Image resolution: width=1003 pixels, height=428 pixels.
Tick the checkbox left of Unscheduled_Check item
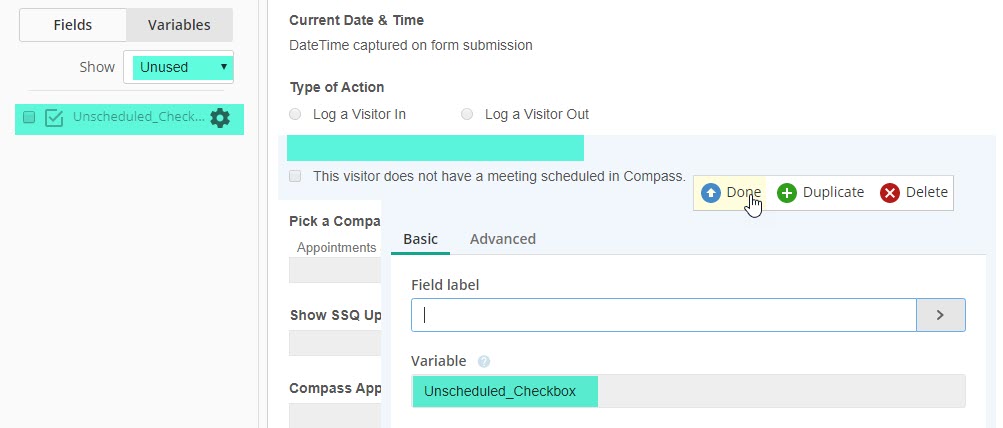click(29, 118)
